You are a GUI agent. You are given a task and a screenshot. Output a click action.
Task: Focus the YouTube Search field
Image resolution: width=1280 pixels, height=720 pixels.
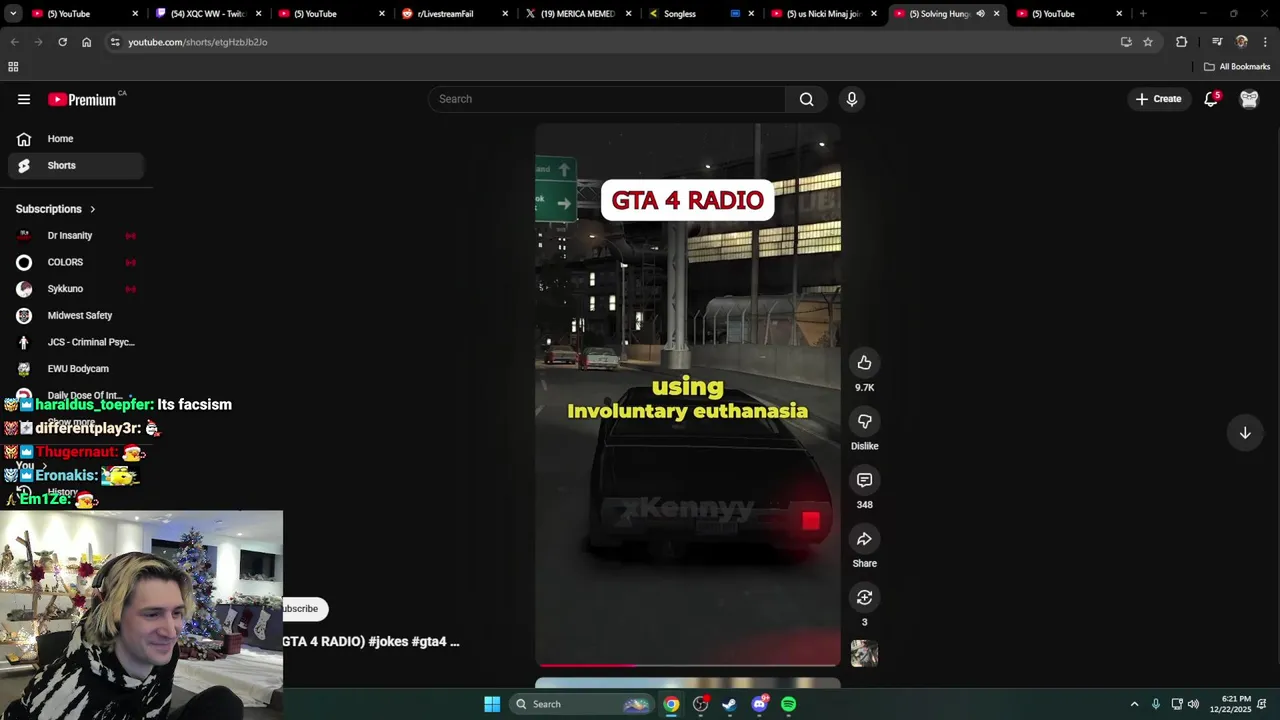coord(607,99)
